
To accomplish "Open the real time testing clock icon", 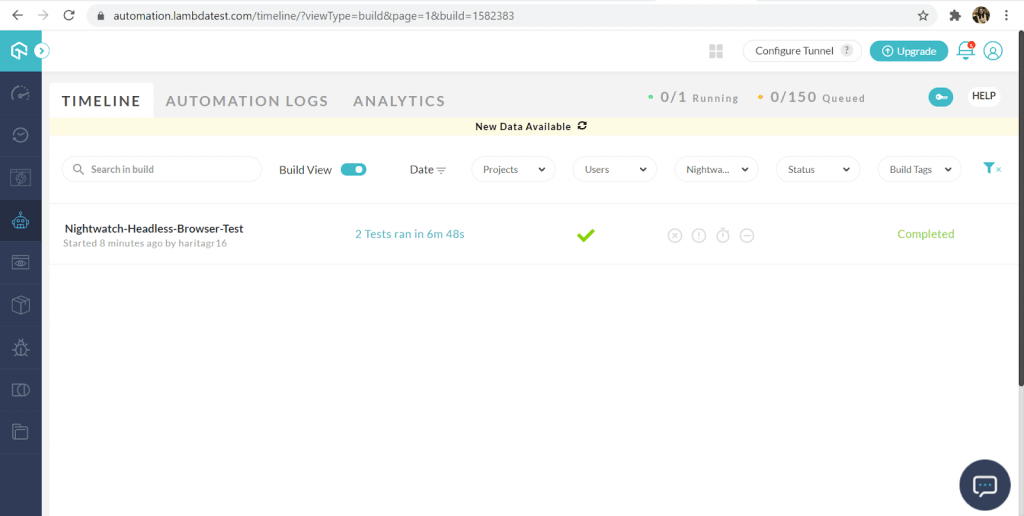I will 21,135.
